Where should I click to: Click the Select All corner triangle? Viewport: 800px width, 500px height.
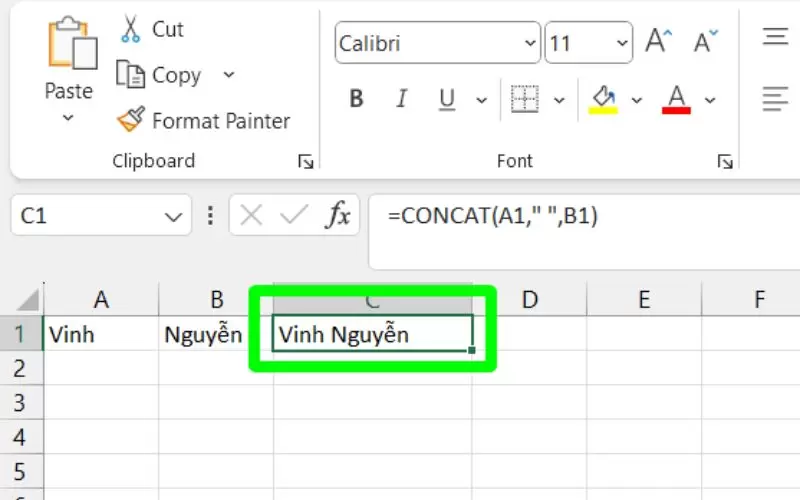click(28, 299)
